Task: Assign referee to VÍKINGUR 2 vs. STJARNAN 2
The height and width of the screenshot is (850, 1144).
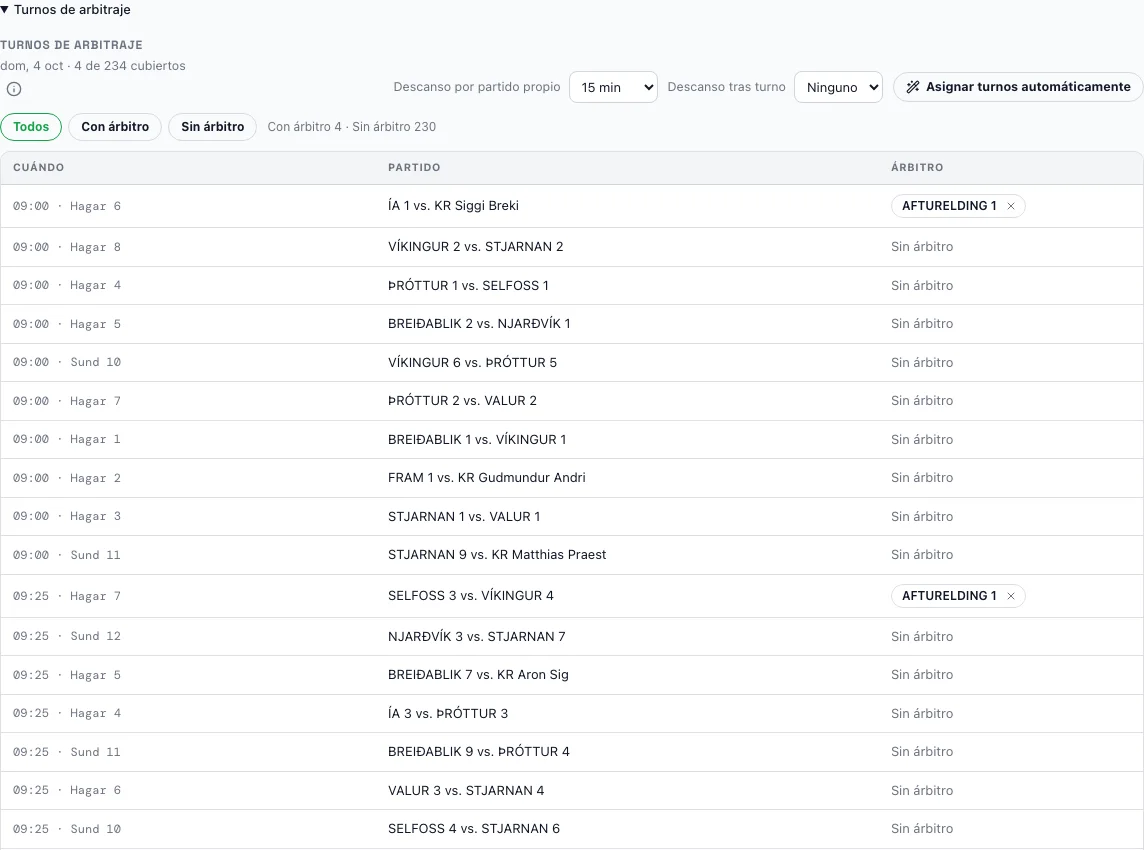Action: (922, 247)
